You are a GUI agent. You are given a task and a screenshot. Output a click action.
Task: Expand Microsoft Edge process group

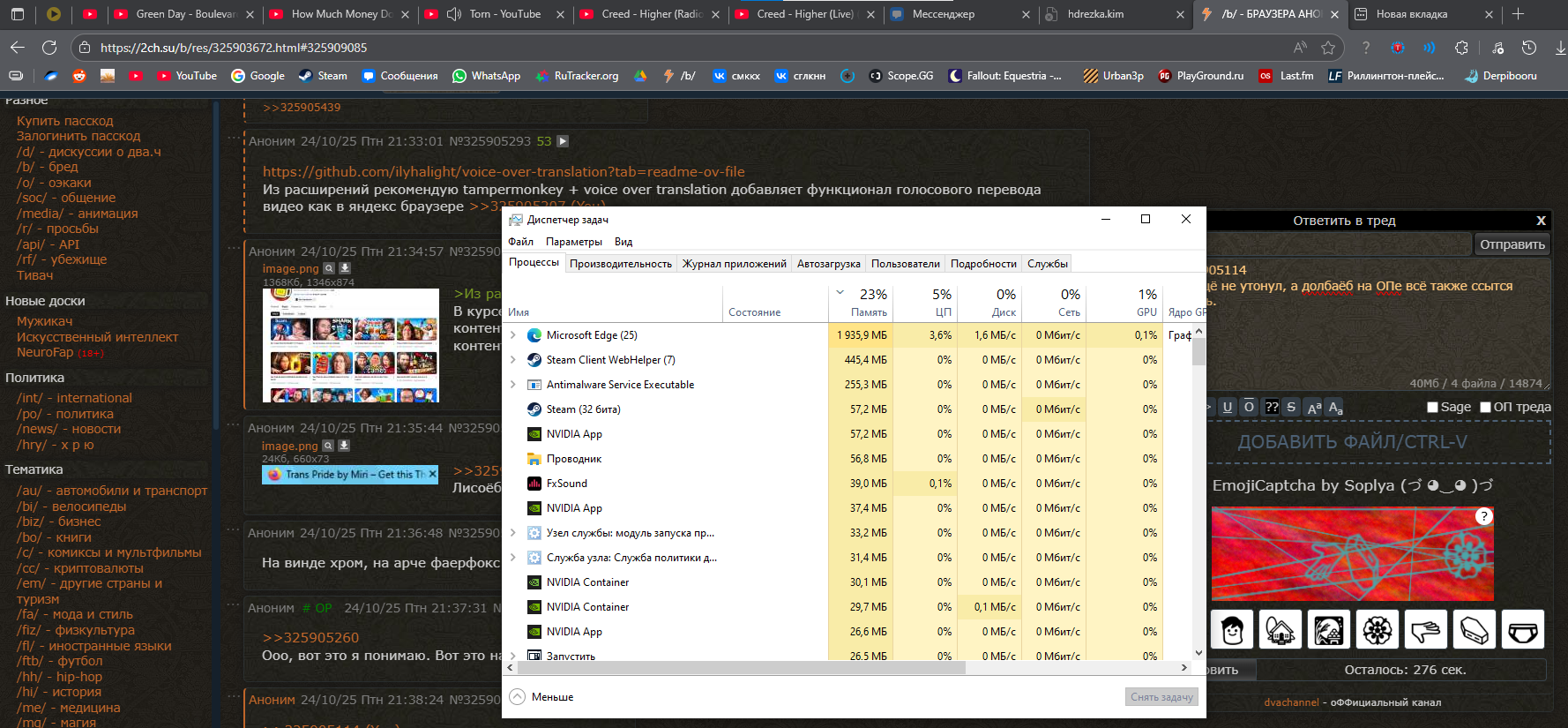point(513,335)
